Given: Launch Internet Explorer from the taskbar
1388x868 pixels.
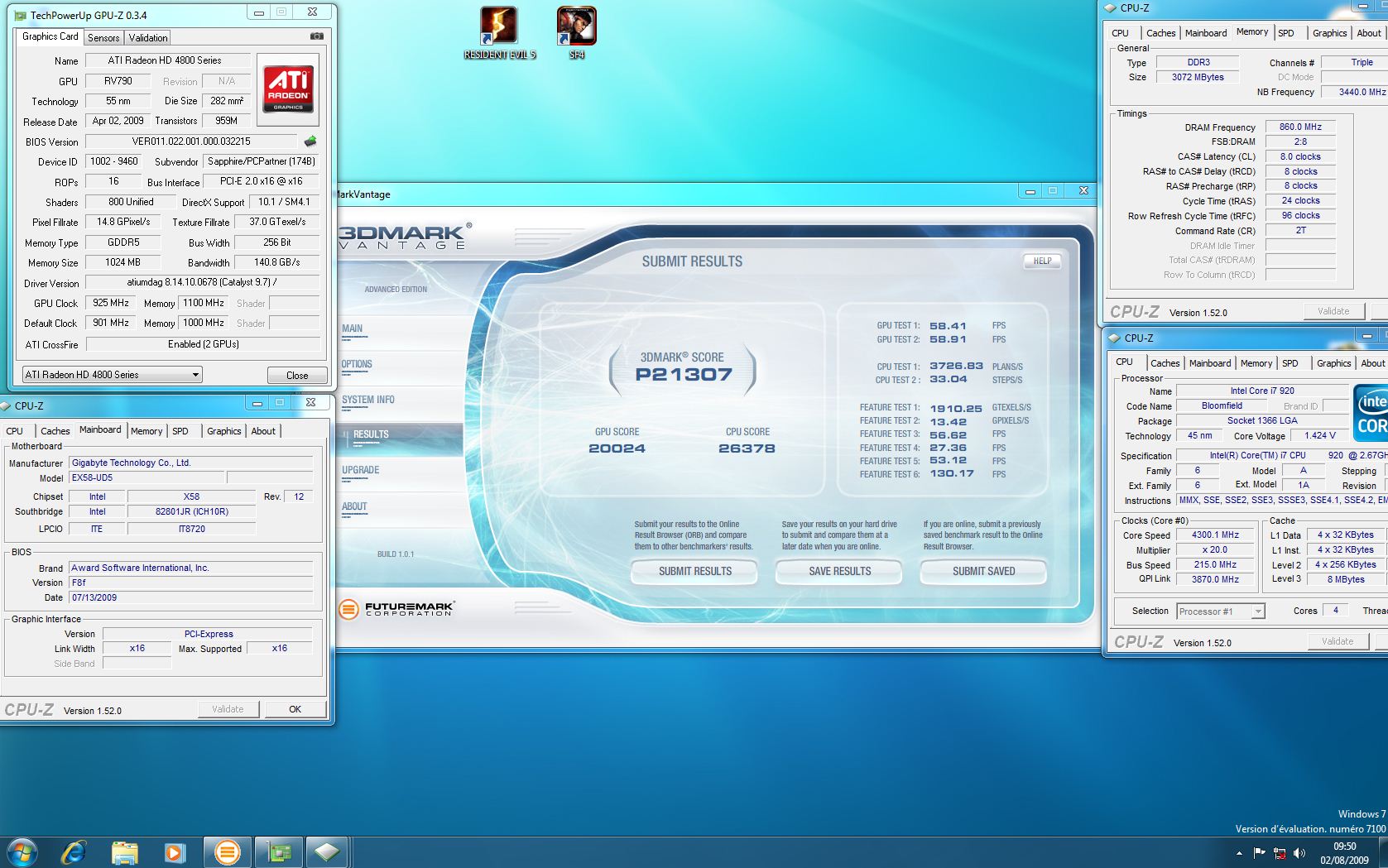Looking at the screenshot, I should coord(74,852).
